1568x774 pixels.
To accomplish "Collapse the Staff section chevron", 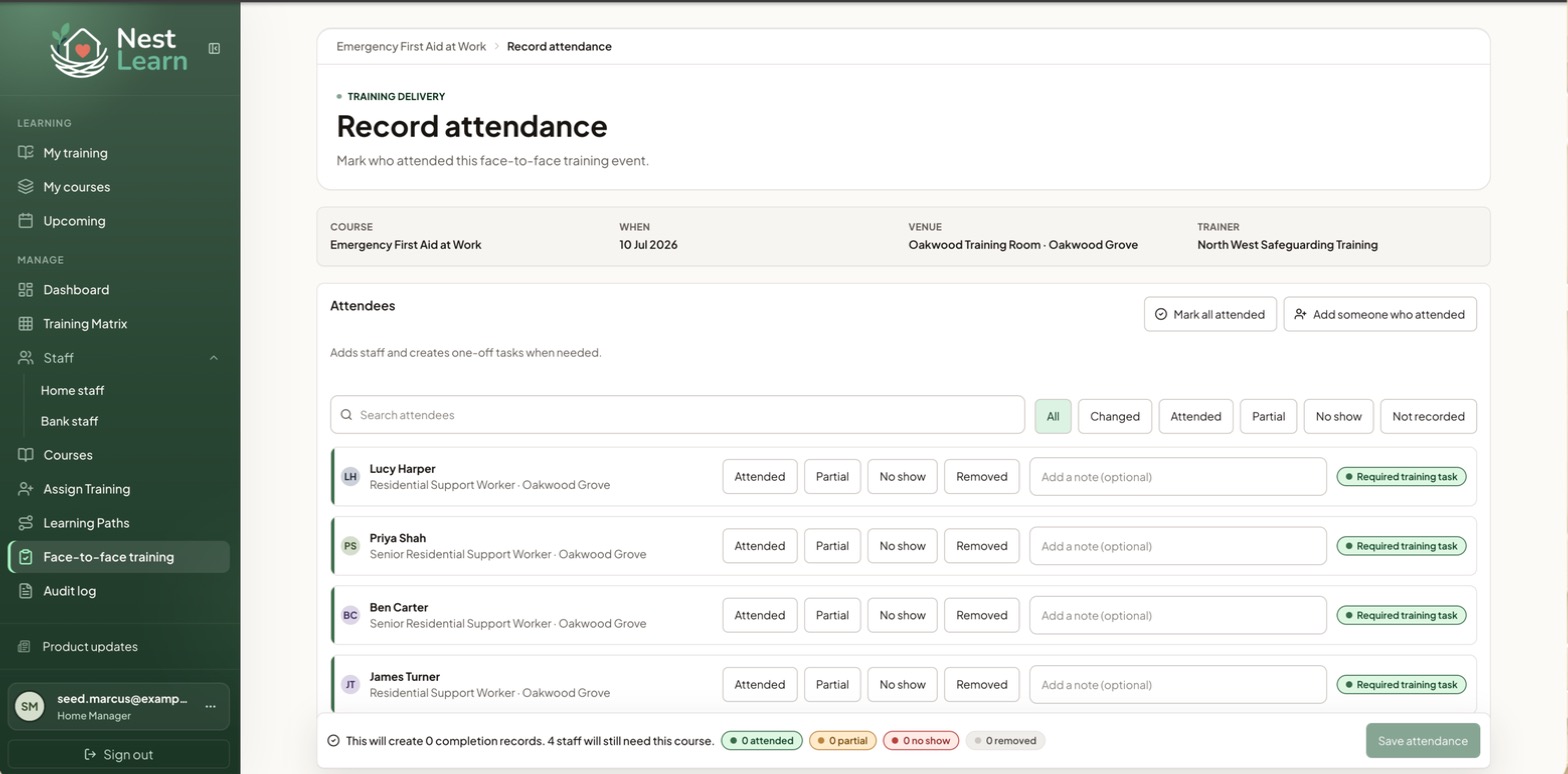I will click(x=214, y=358).
